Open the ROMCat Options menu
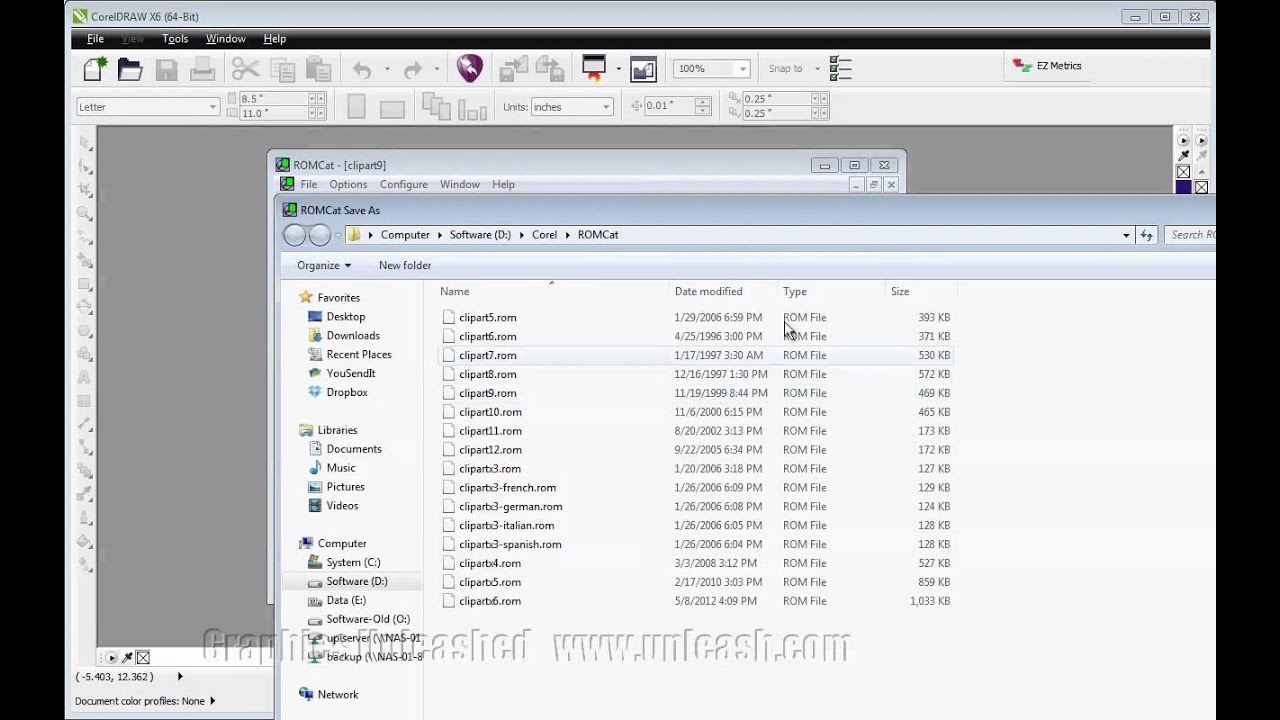 pyautogui.click(x=348, y=184)
